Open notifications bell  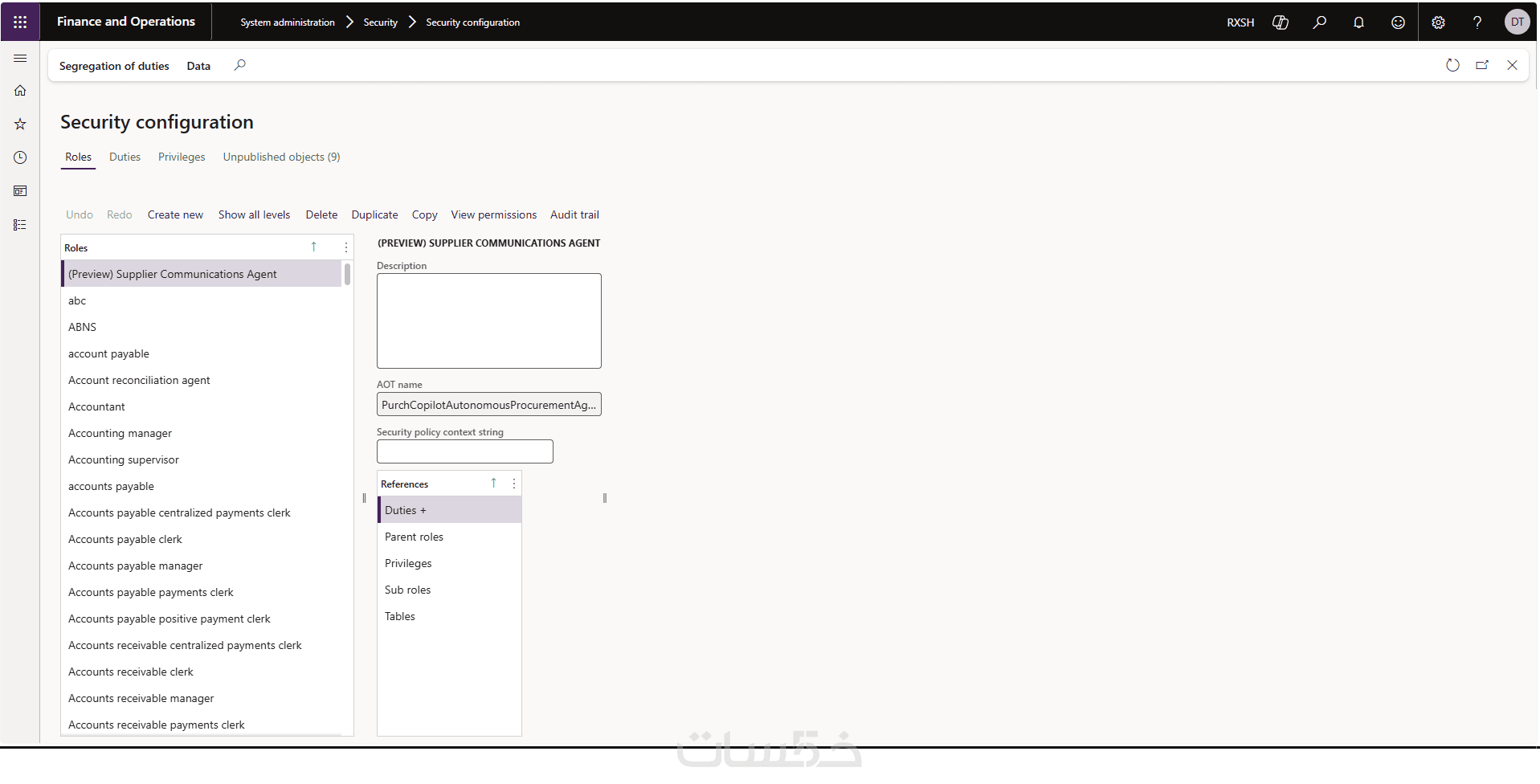tap(1358, 22)
